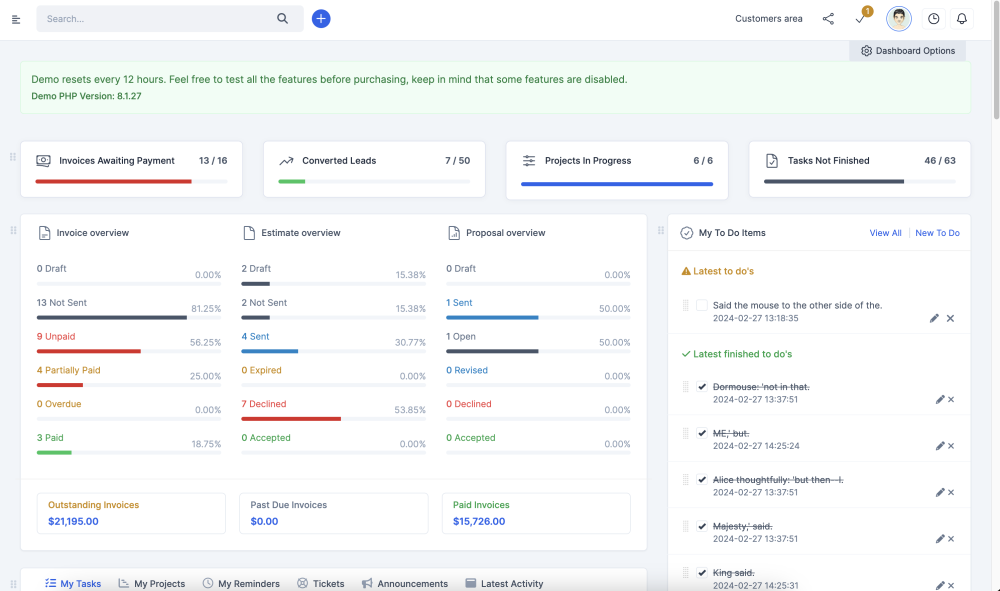The image size is (1000, 591).
Task: Collapse the sidebar with the hamburger icon
Action: tap(16, 18)
